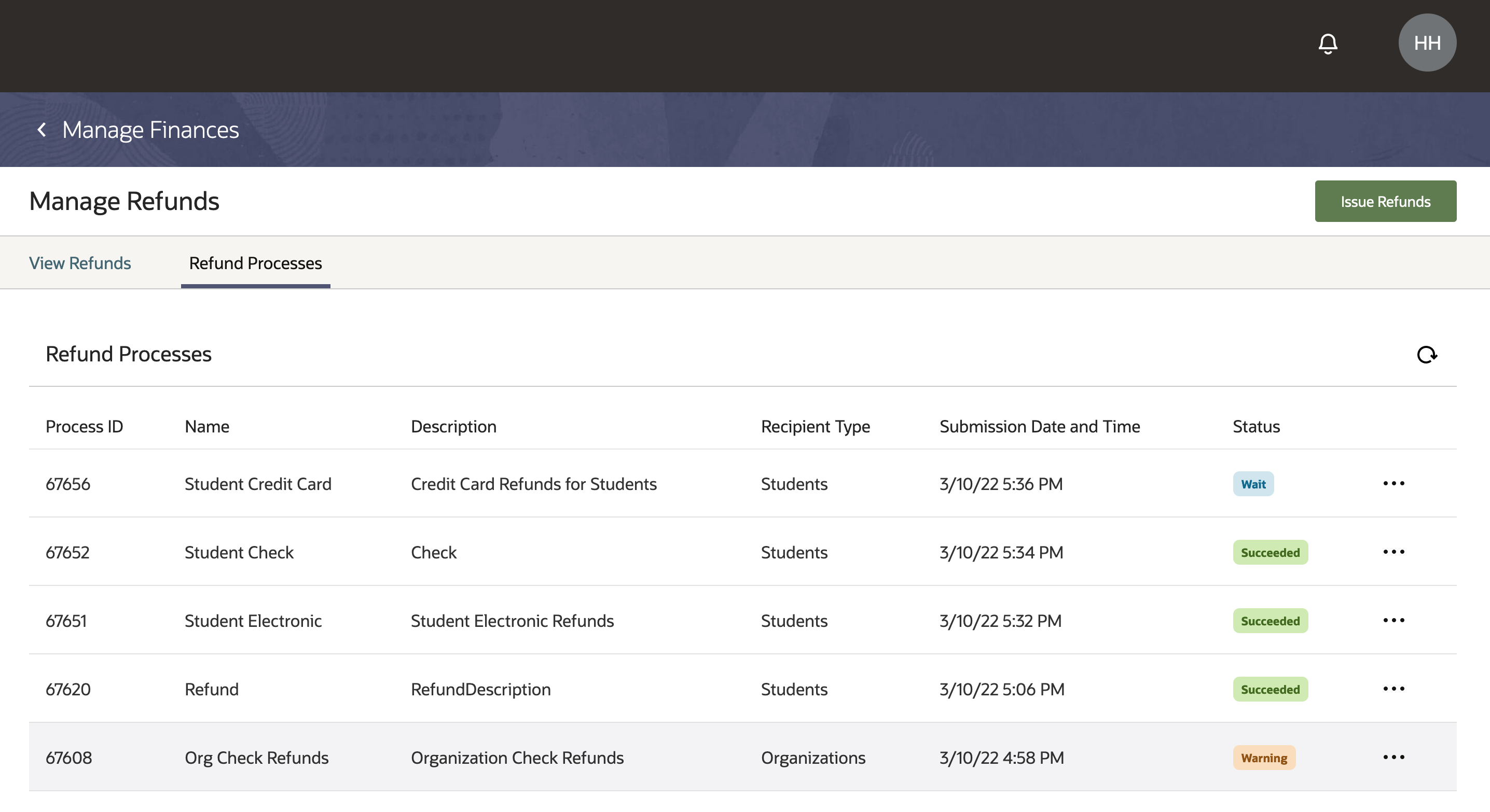Screen dimensions: 1490x812
Task: Open the HH user avatar menu
Action: pyautogui.click(x=1427, y=43)
